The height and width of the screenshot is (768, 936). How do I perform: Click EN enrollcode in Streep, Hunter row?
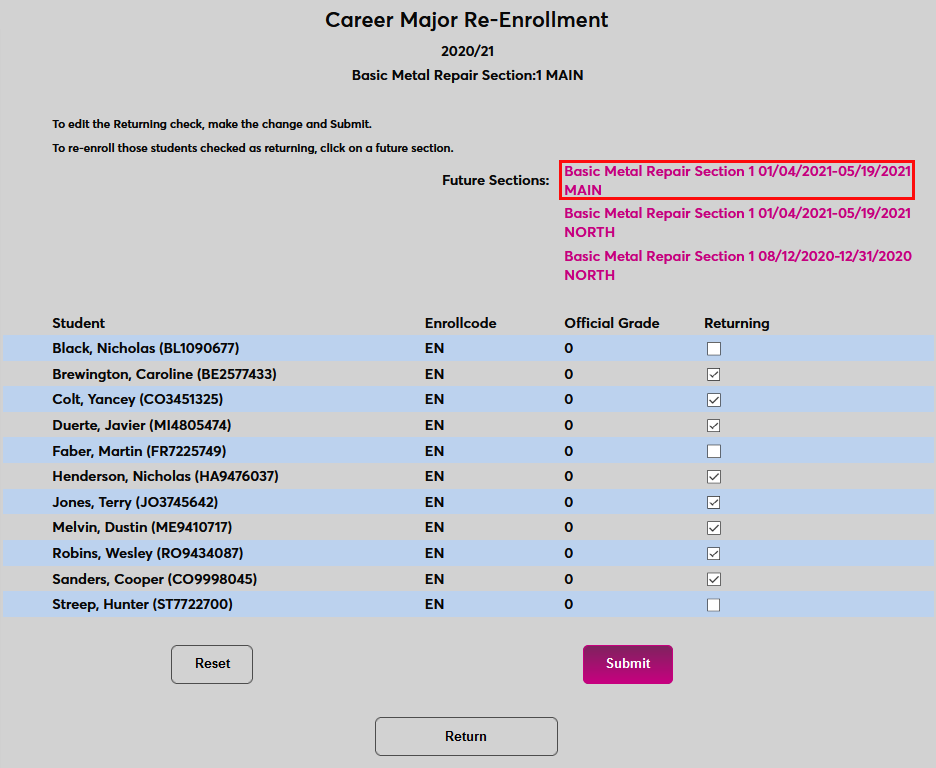435,604
